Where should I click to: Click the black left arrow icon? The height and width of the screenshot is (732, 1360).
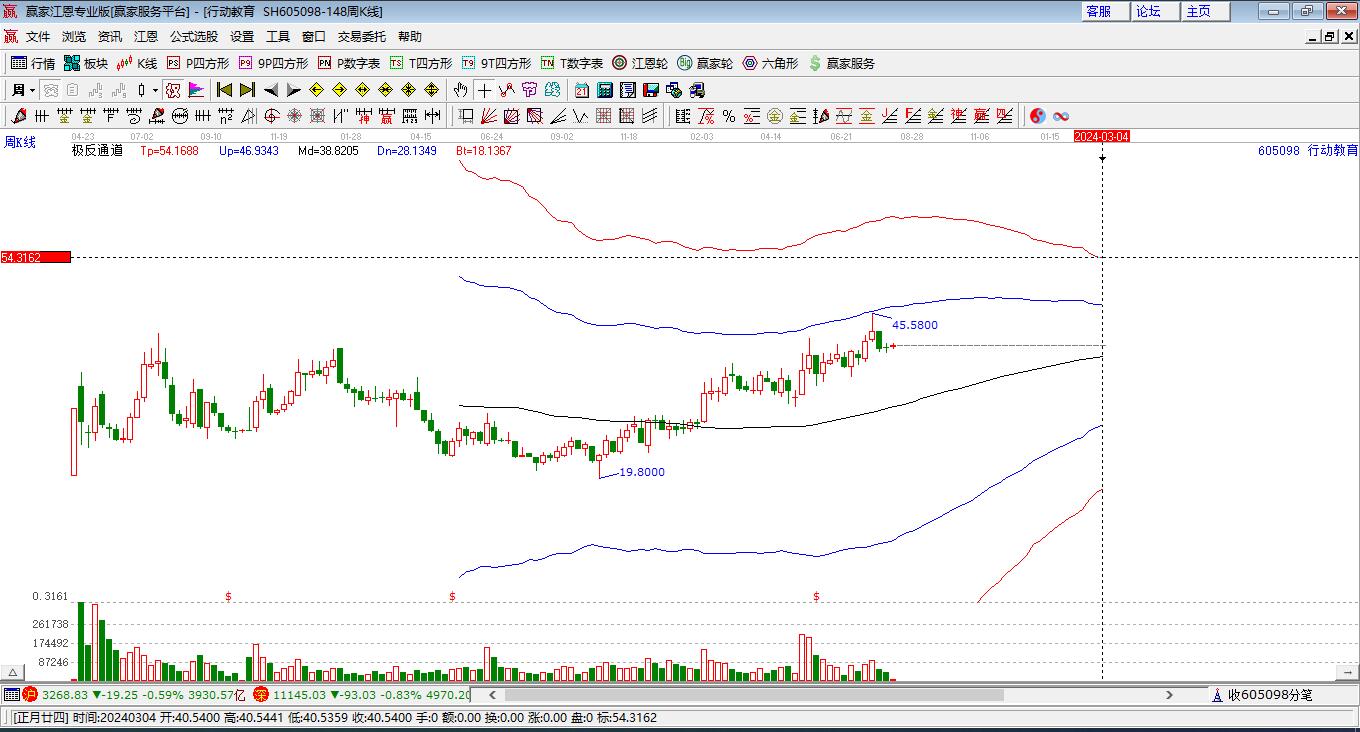click(x=270, y=90)
